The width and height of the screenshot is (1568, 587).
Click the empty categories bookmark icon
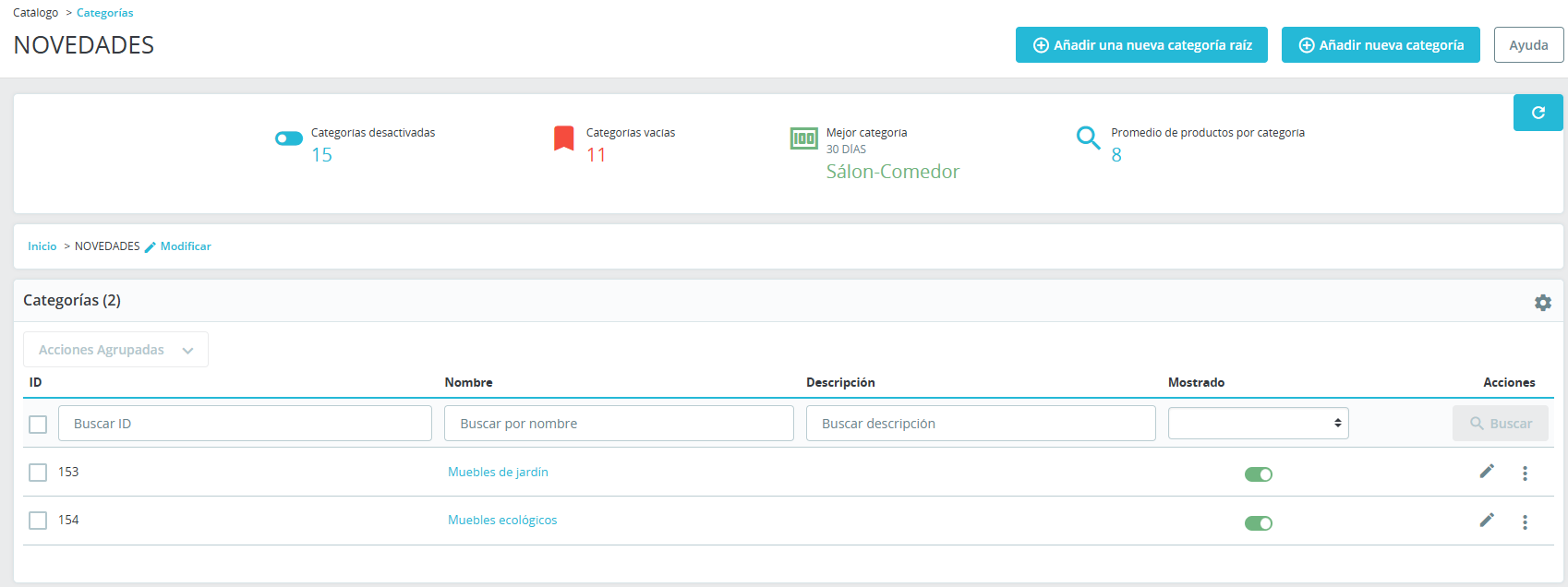pos(564,138)
